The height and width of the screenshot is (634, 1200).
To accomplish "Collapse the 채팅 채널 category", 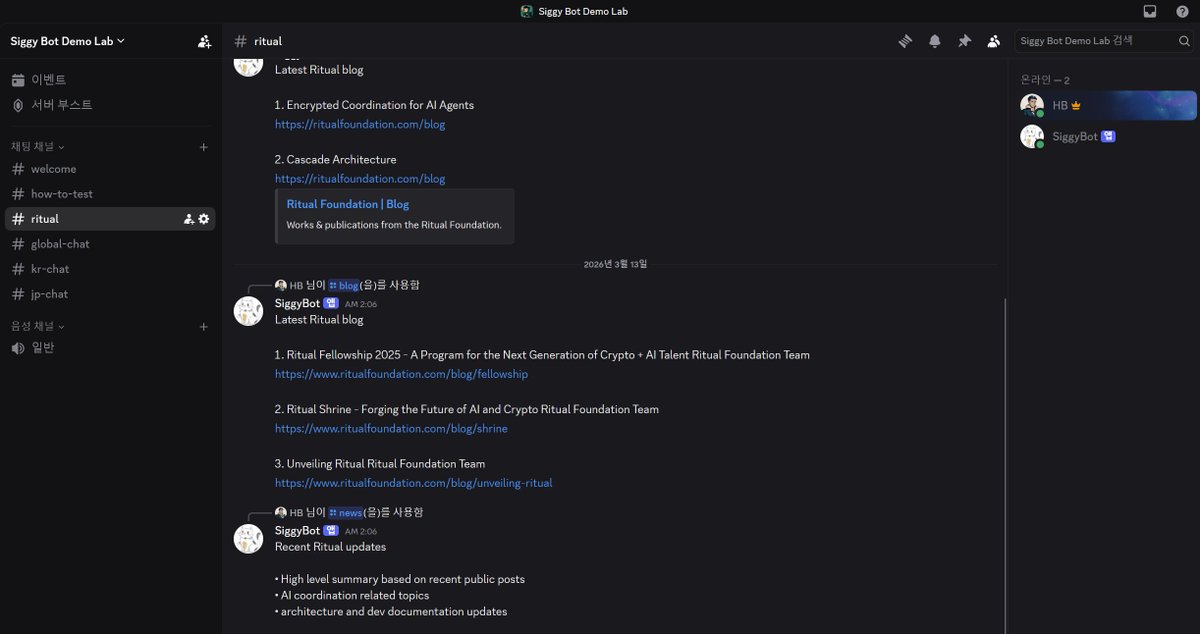I will [x=38, y=147].
